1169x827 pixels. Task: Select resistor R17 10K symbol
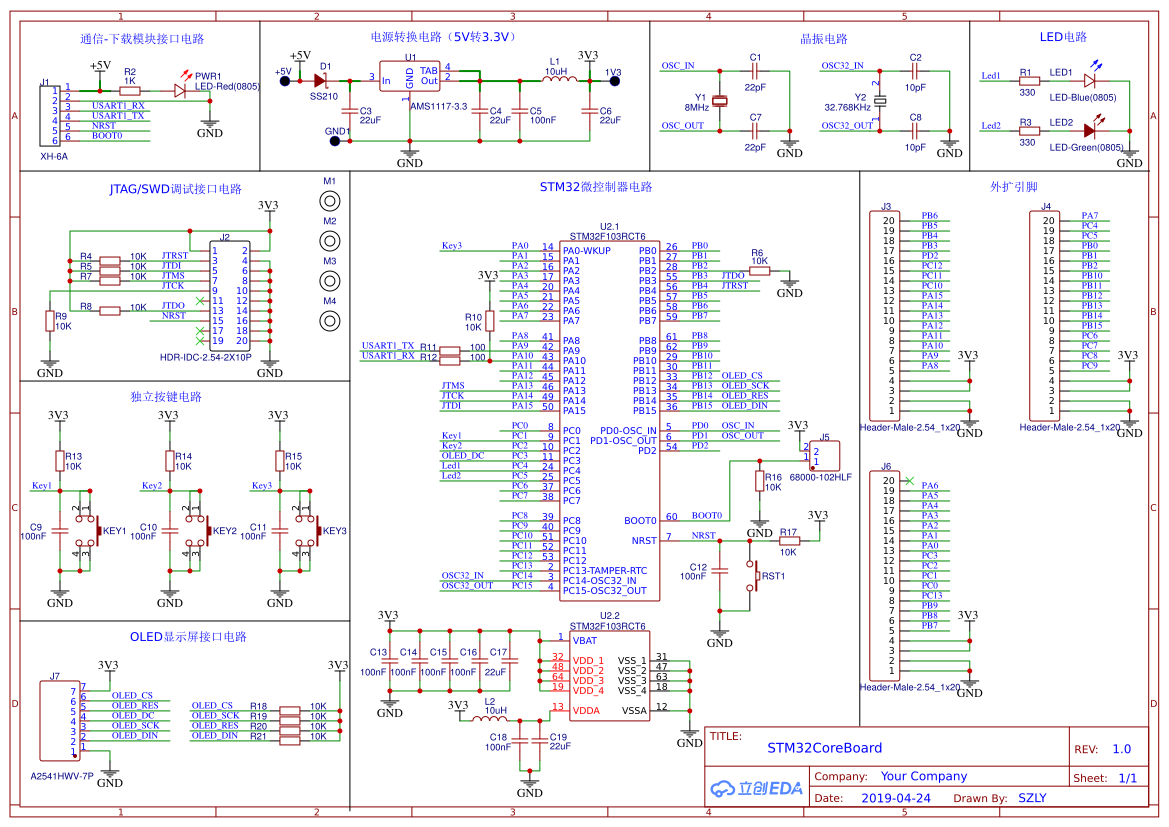point(789,541)
